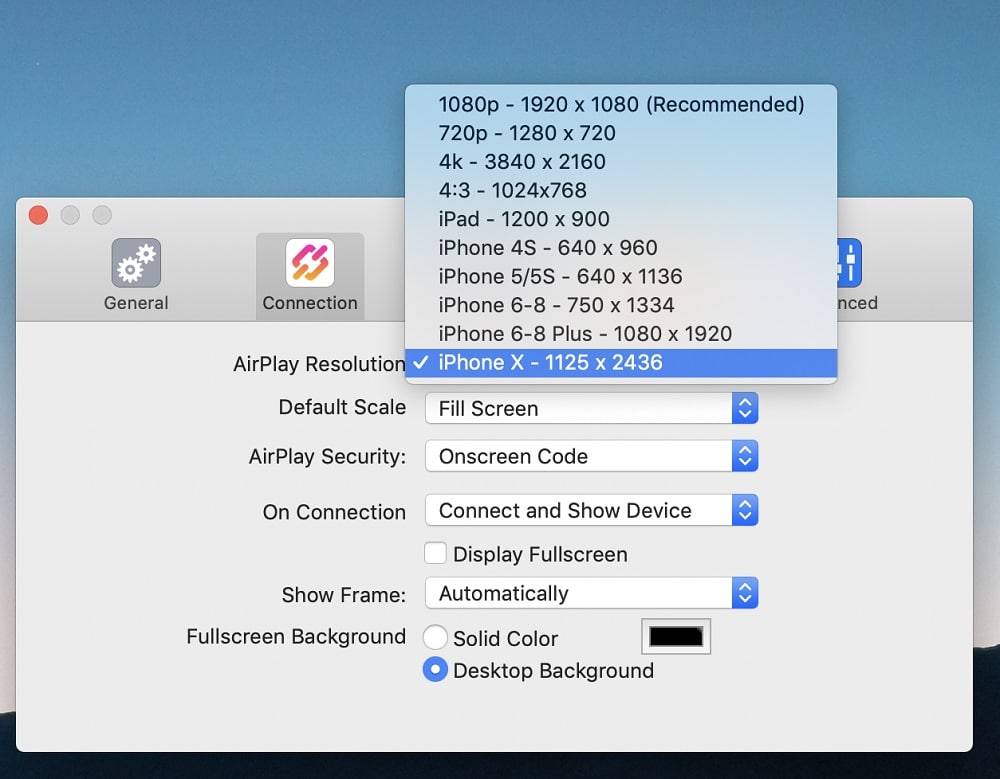Close the preferences window with red button
The image size is (1000, 779).
(39, 215)
